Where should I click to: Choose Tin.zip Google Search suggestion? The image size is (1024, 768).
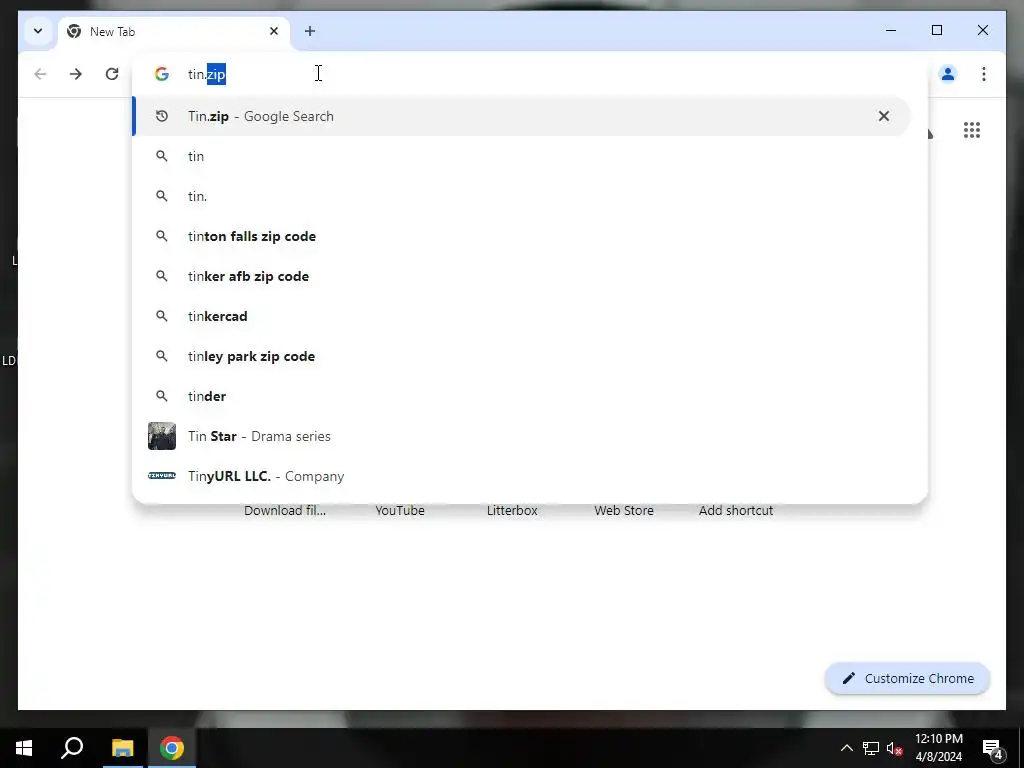coord(522,116)
